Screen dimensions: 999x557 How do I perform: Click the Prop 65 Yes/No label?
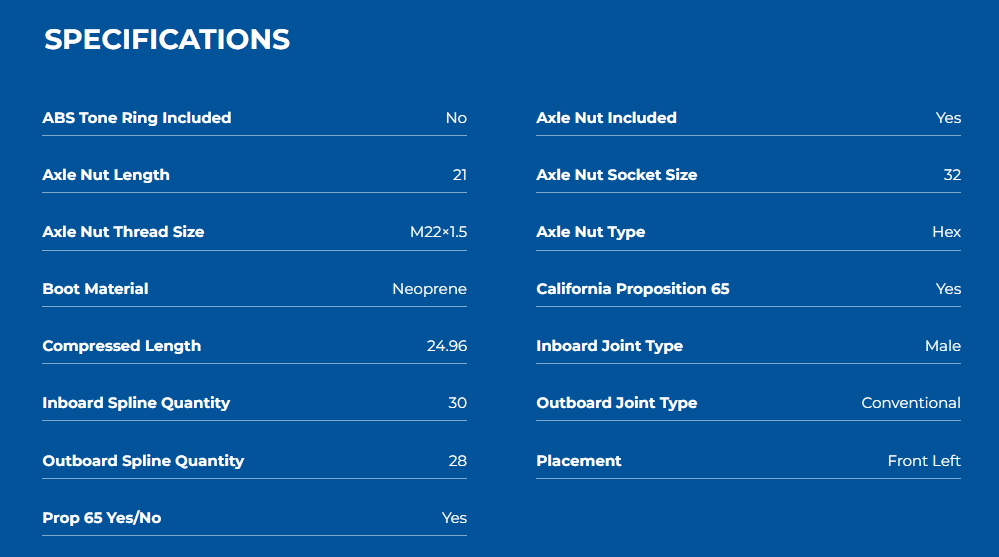pos(102,517)
